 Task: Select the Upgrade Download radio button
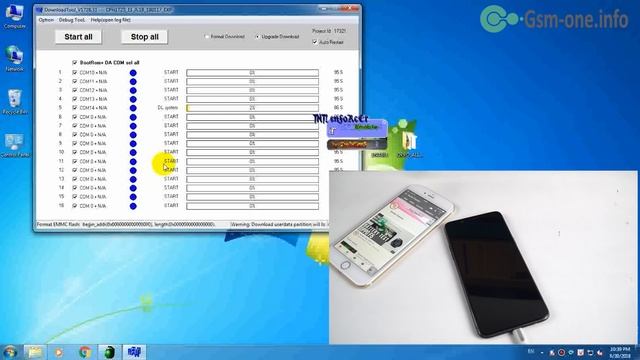(258, 37)
